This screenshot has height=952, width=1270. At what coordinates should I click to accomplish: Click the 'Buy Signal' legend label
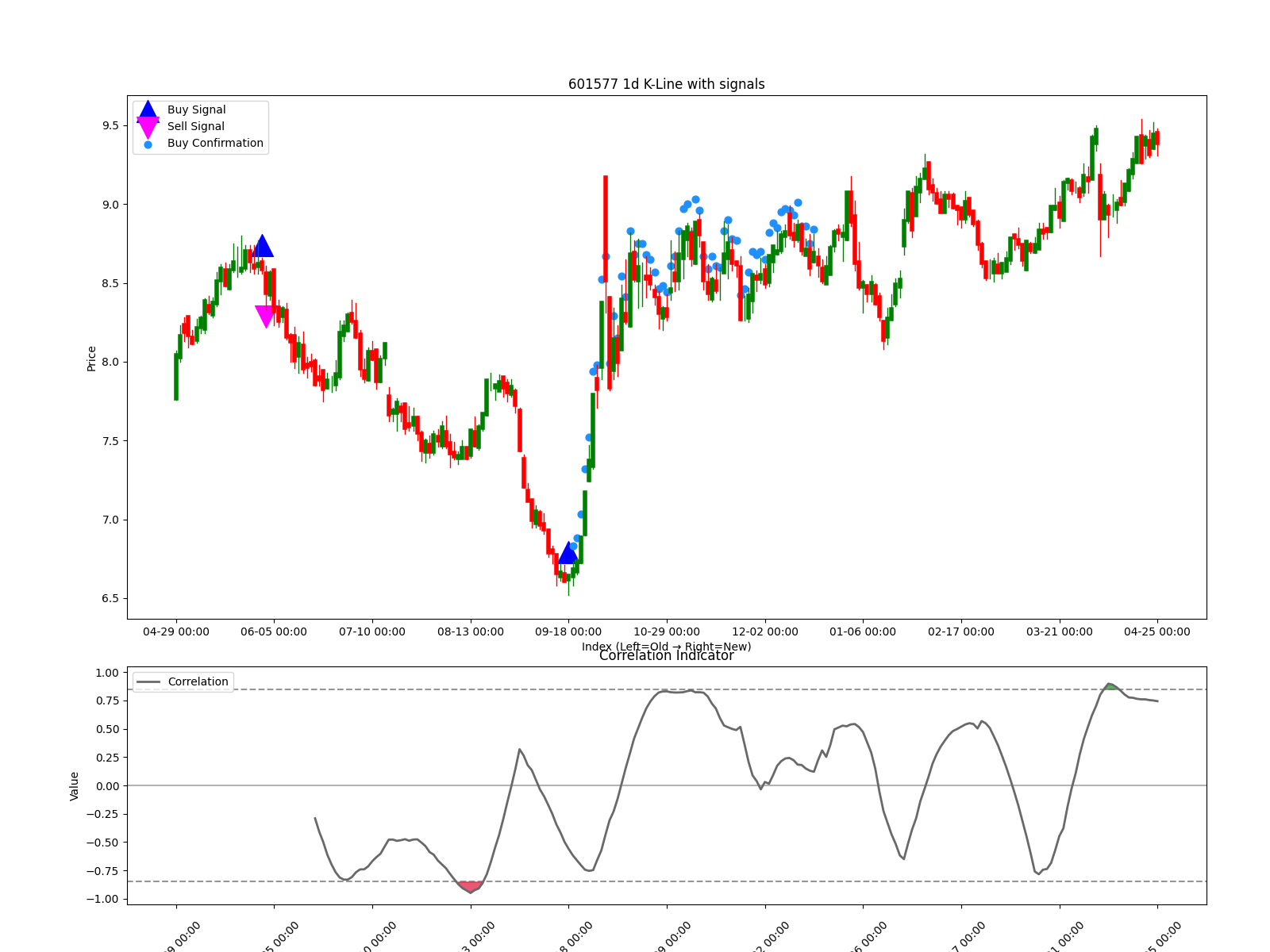196,110
